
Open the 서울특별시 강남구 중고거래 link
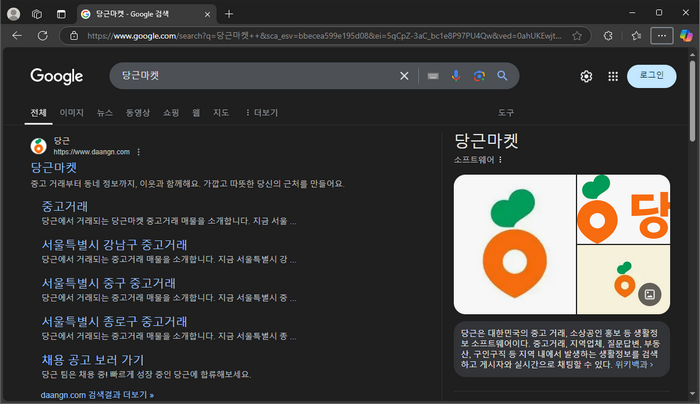point(114,245)
